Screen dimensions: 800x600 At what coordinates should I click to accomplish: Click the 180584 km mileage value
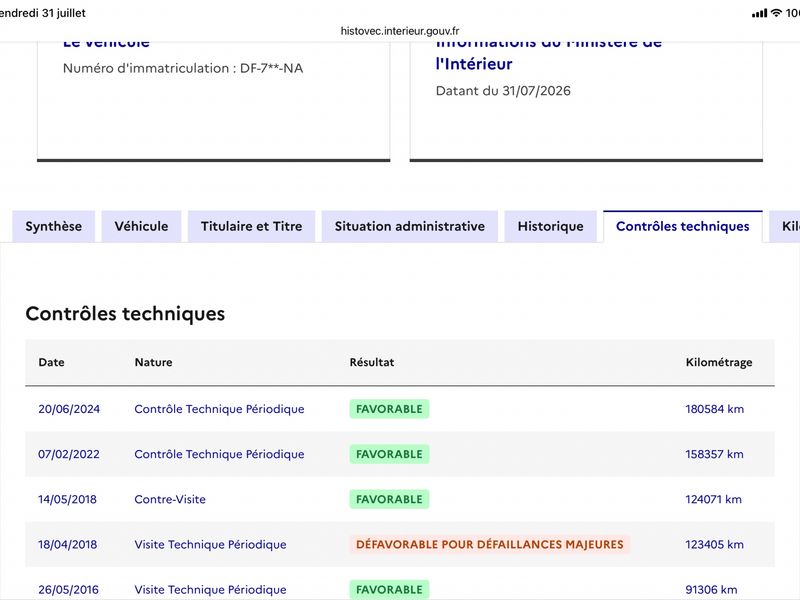[714, 409]
